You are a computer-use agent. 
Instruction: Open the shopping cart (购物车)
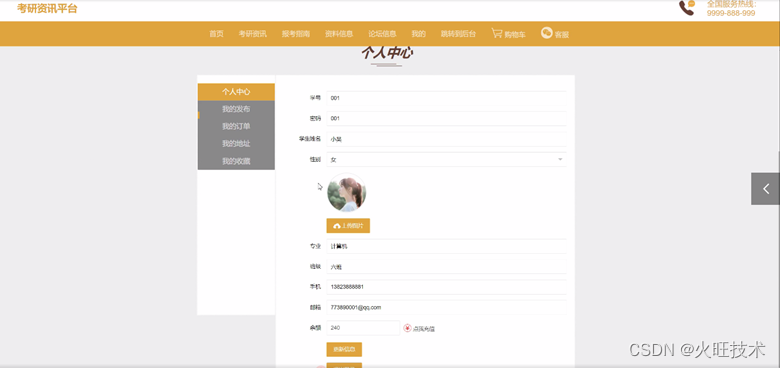[x=508, y=33]
